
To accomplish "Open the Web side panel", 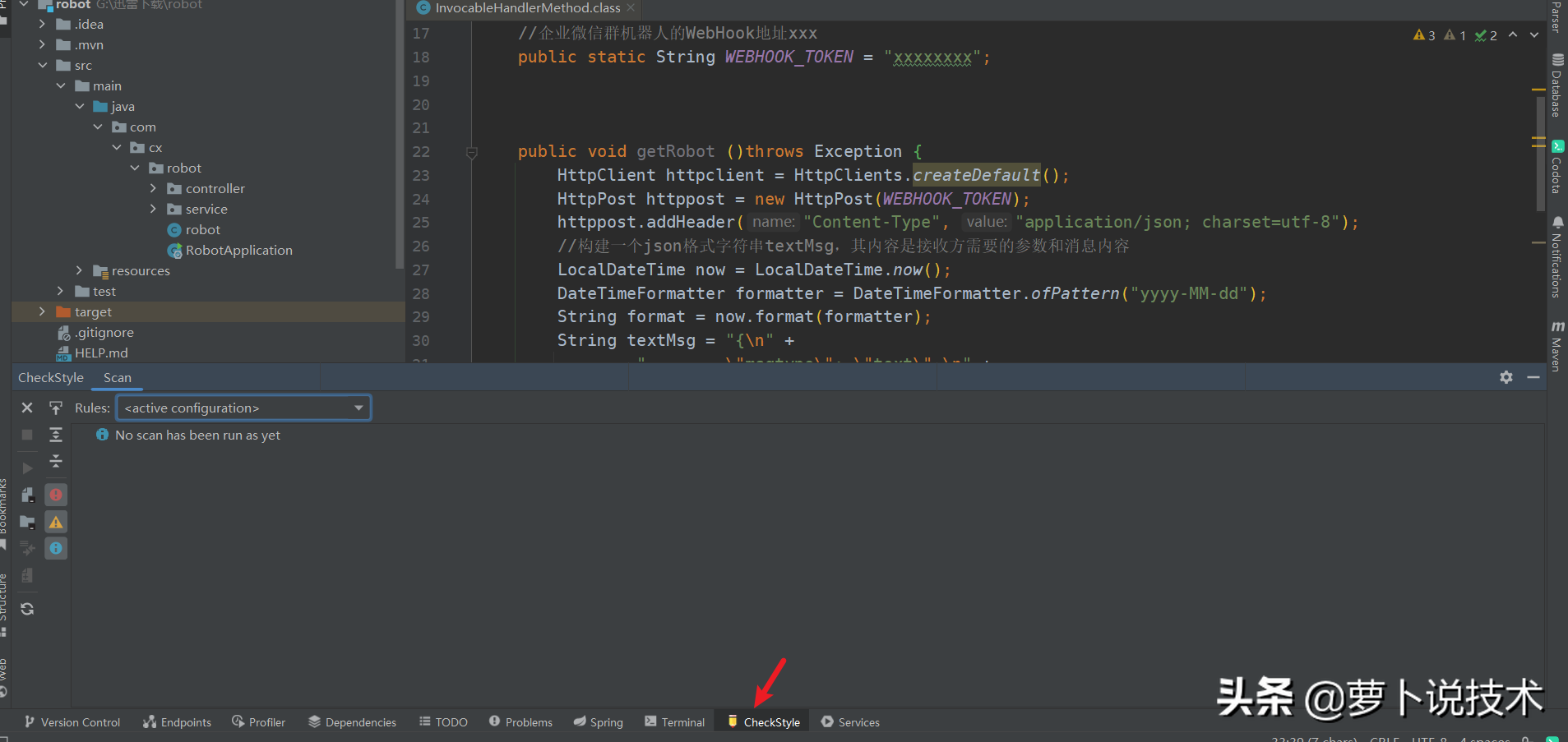I will point(4,677).
